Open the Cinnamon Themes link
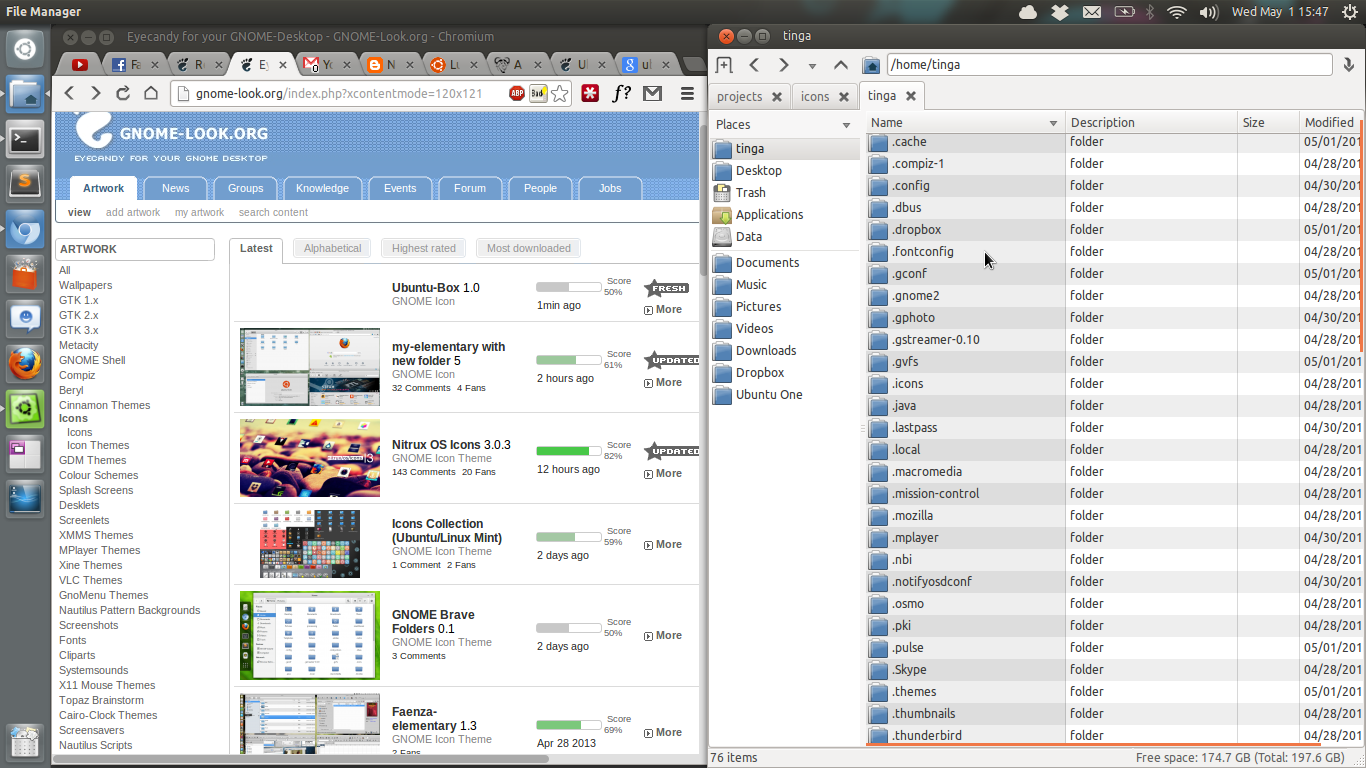This screenshot has width=1366, height=768. click(x=104, y=405)
